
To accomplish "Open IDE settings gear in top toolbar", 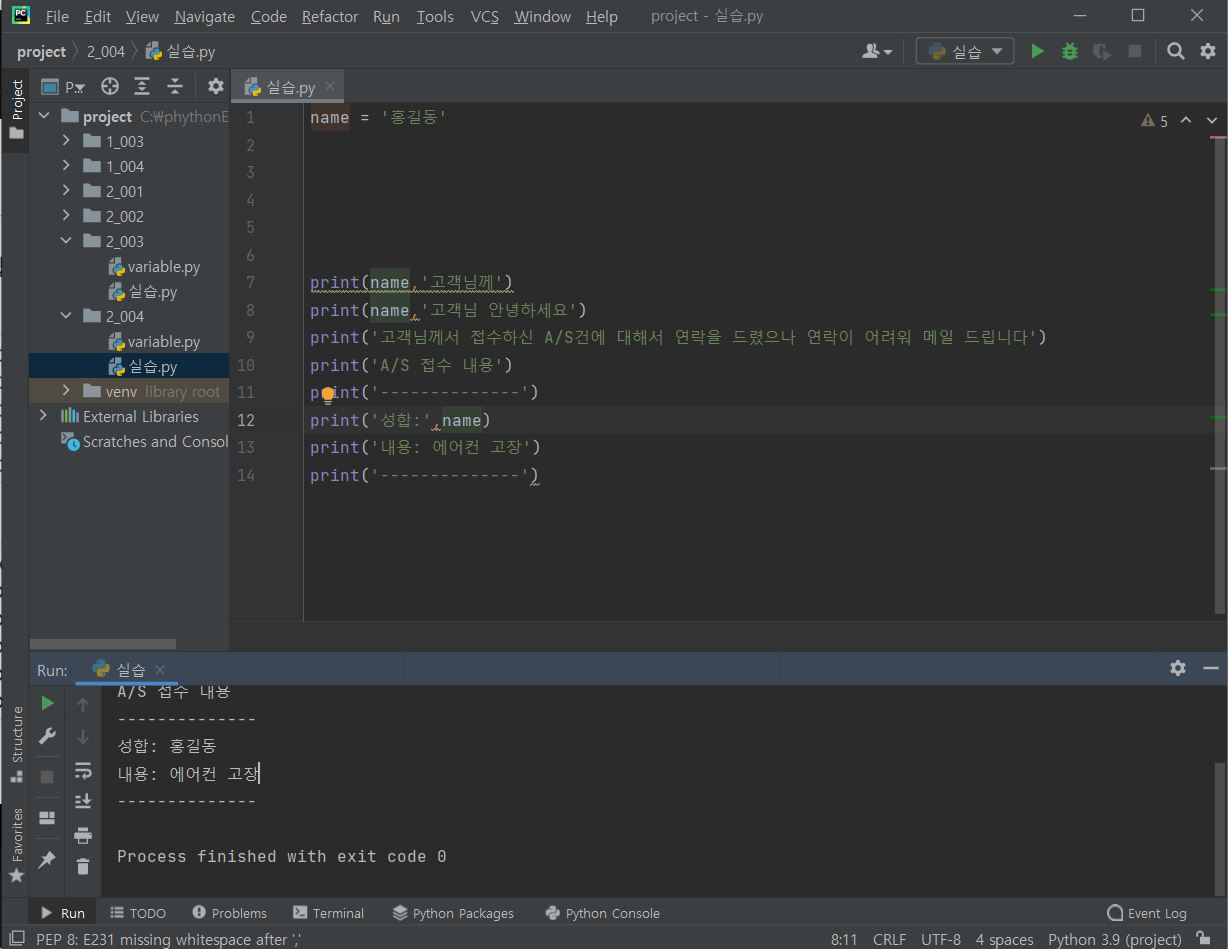I will click(1208, 51).
